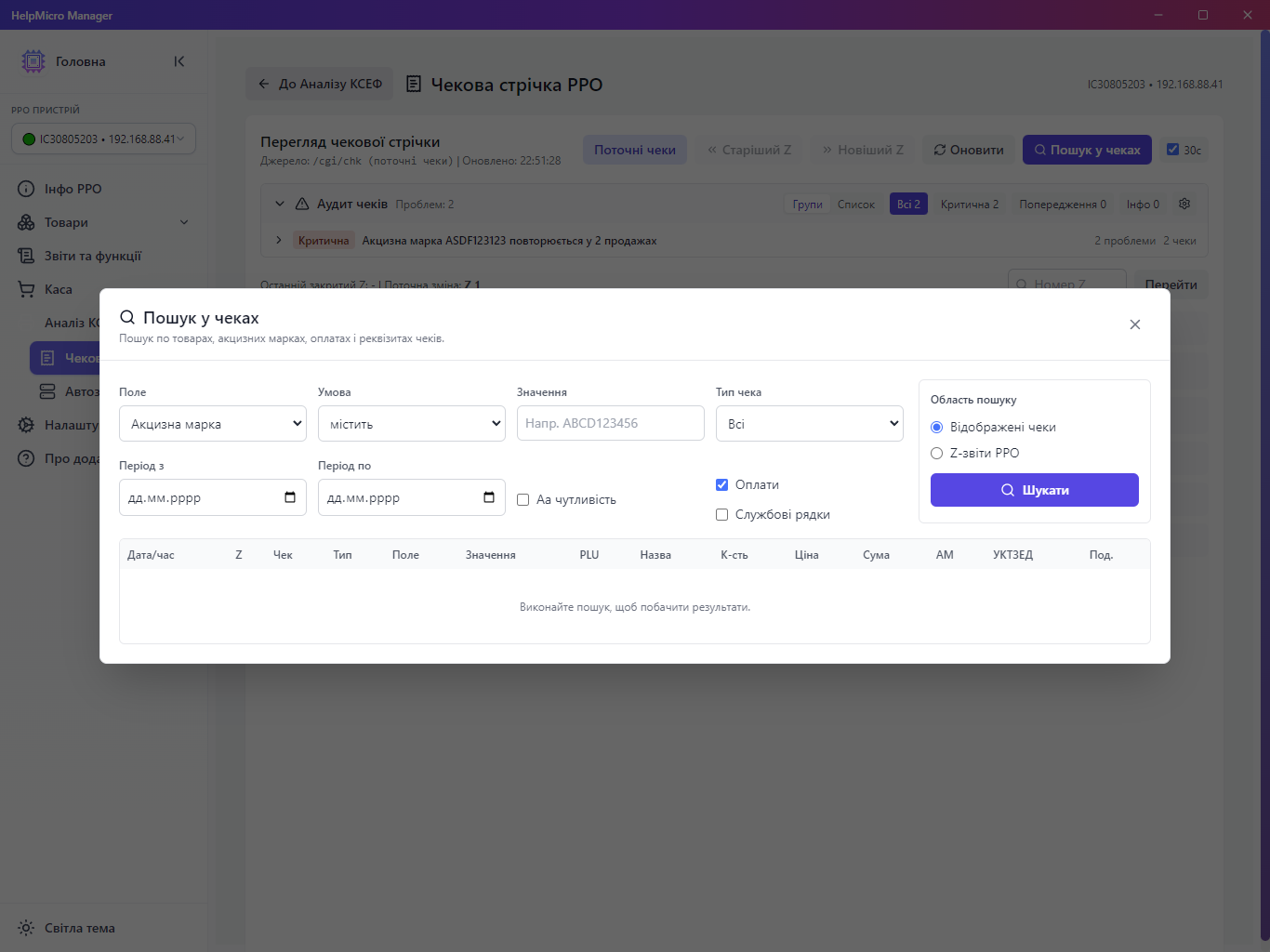This screenshot has width=1270, height=952.
Task: Click the Автозвіти sidebar icon
Action: (x=47, y=391)
